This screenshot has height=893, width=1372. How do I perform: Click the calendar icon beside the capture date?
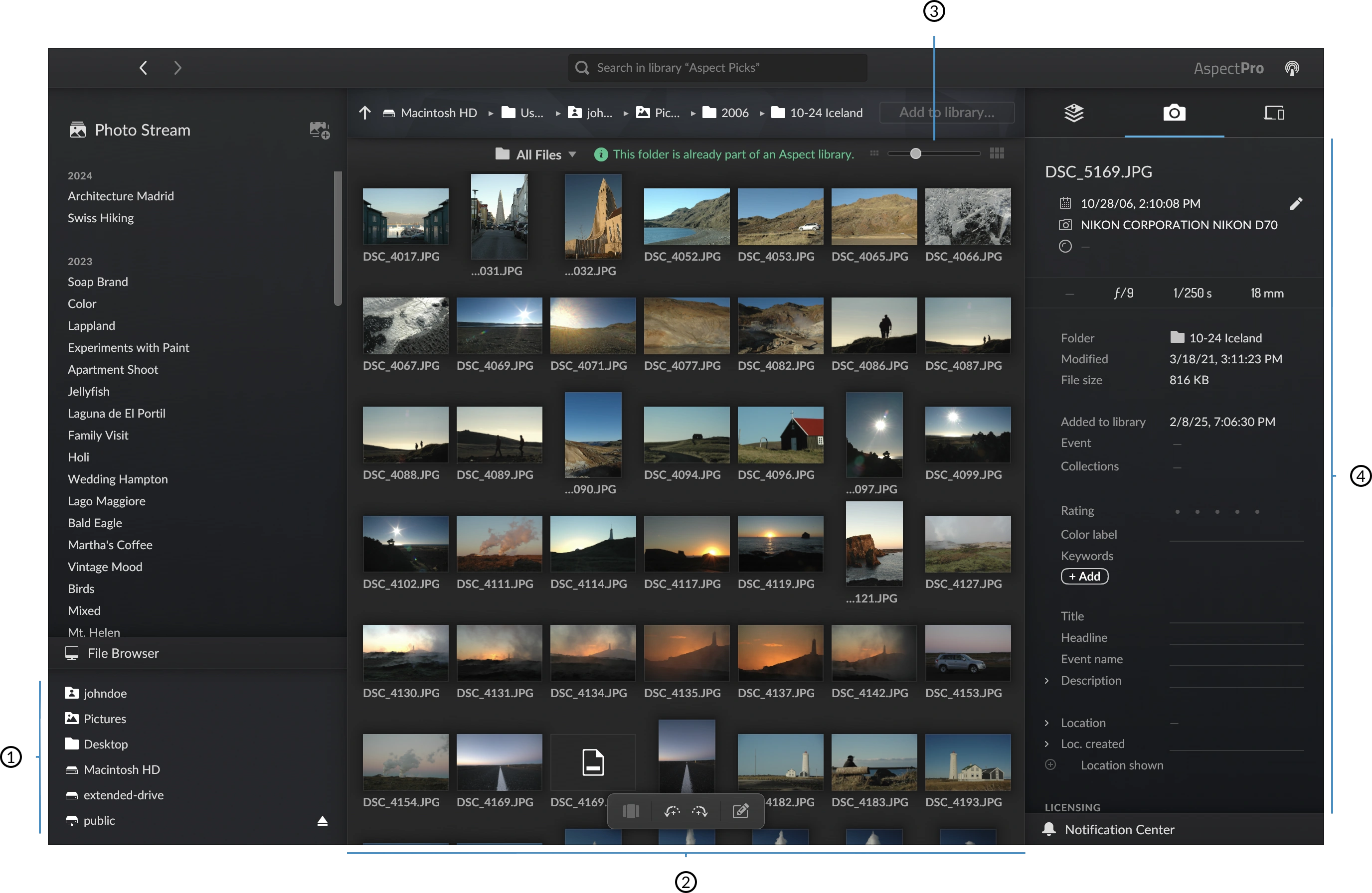1065,203
